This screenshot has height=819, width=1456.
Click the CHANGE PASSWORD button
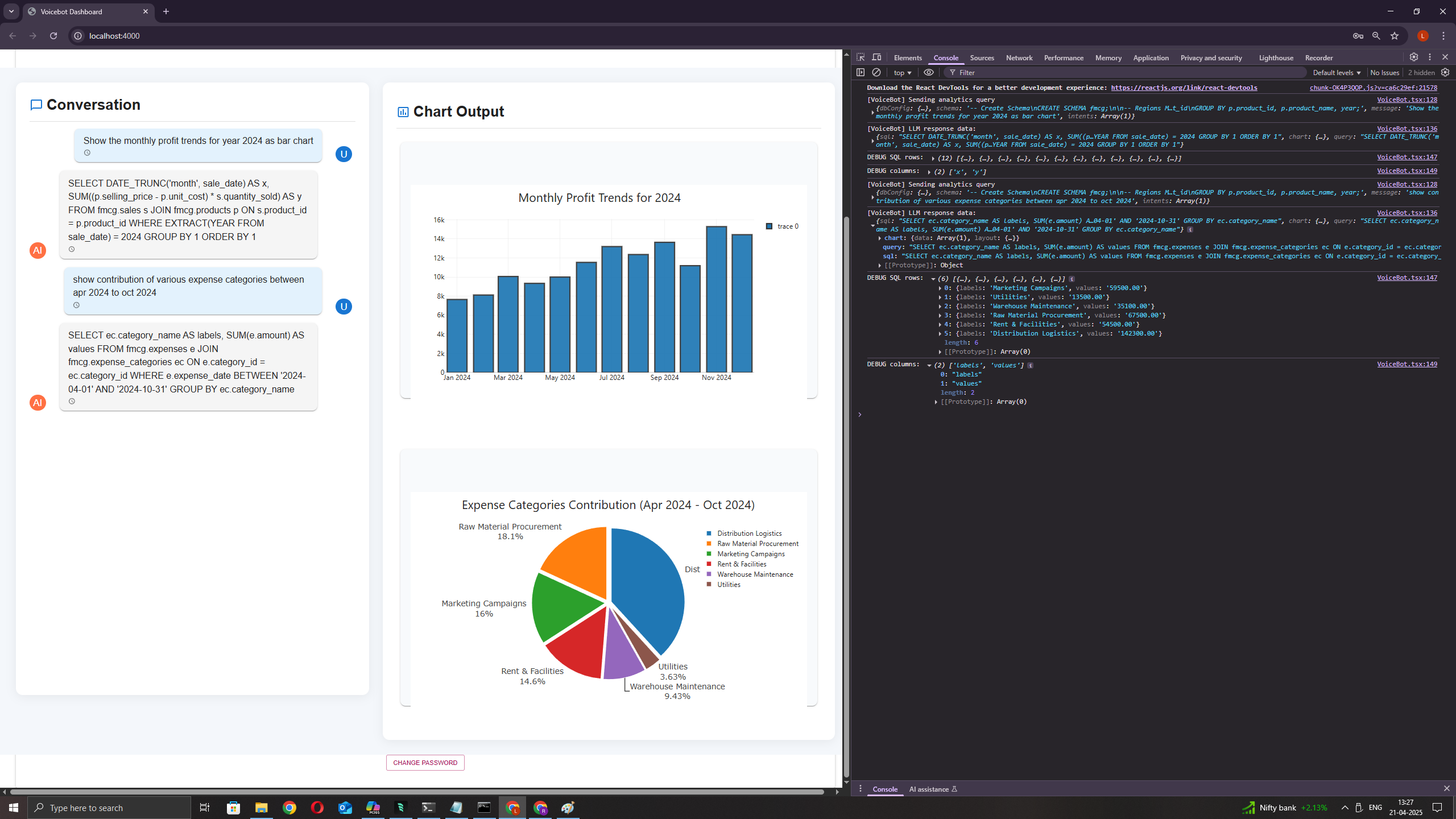click(425, 763)
